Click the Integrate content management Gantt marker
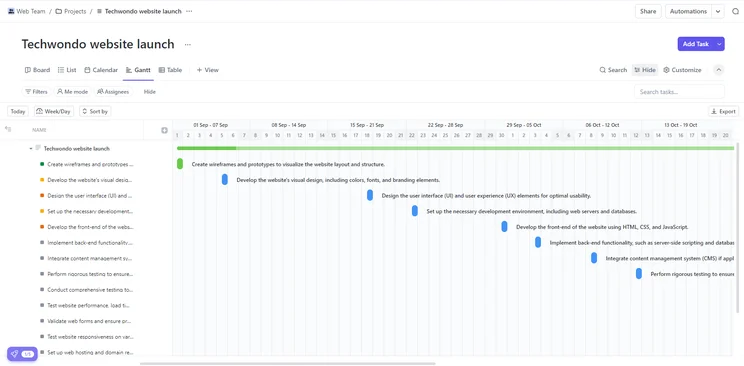 pyautogui.click(x=594, y=258)
